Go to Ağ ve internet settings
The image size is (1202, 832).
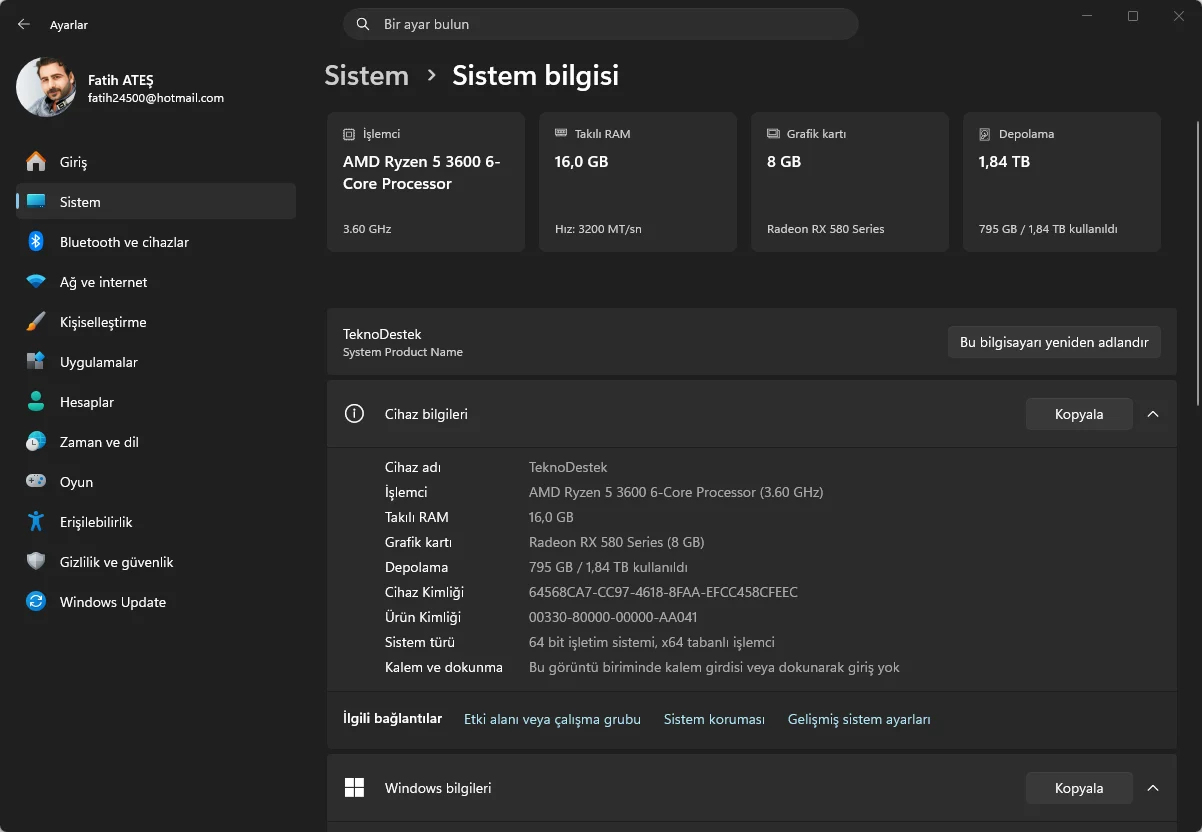[x=156, y=282]
